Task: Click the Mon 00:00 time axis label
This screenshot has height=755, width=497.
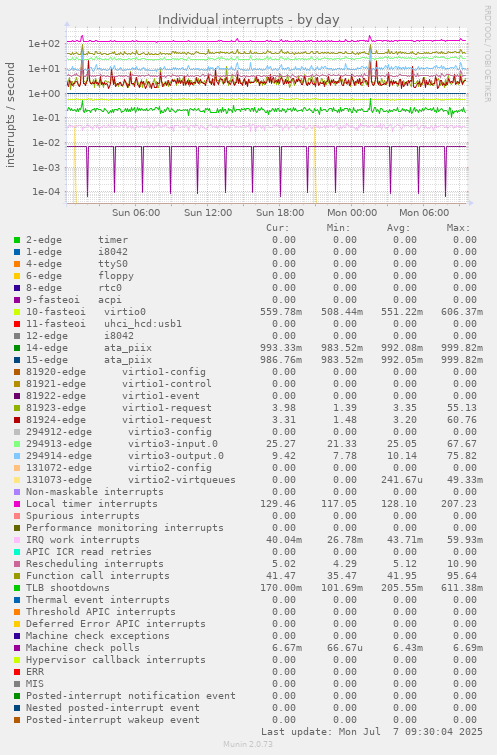Action: click(x=352, y=212)
